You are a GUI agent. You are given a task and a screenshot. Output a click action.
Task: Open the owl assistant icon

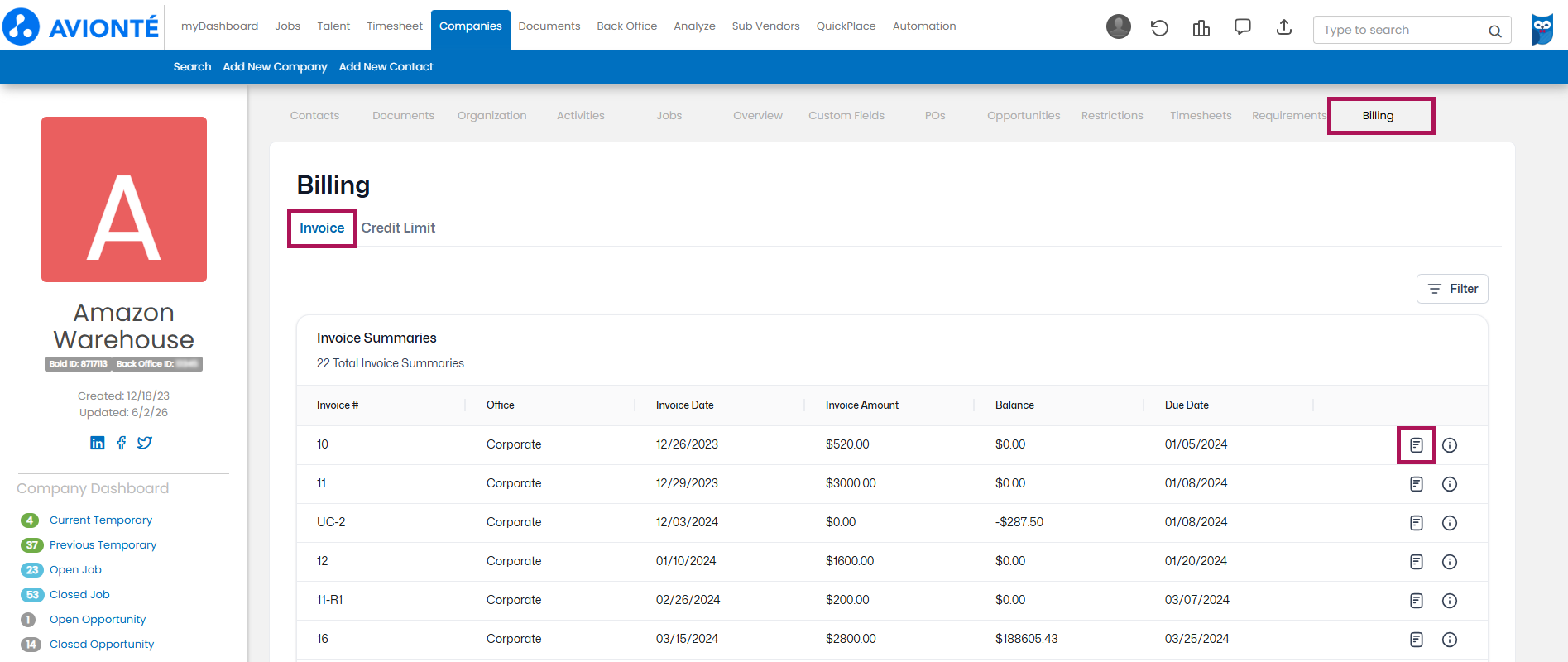(x=1542, y=29)
